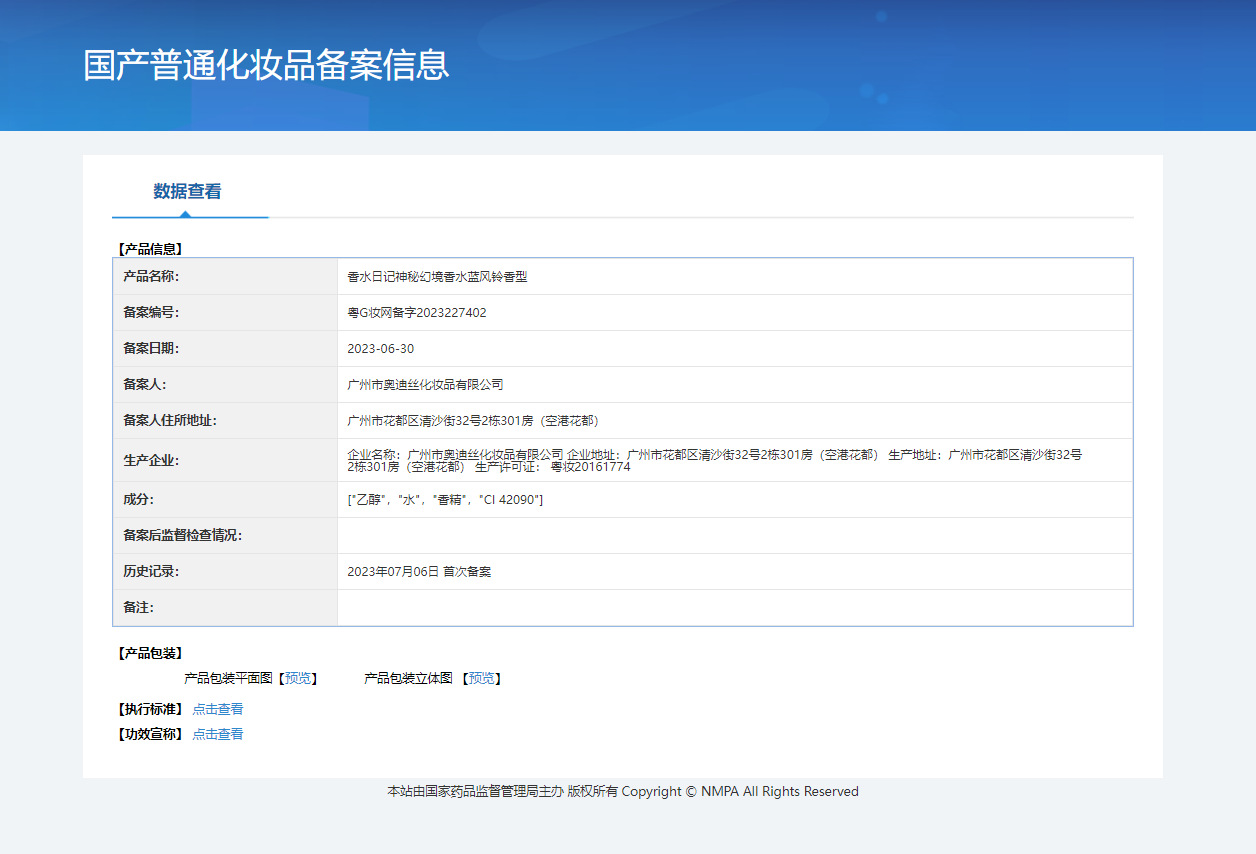Click the history record 2023年07月06日 首次备案
This screenshot has height=854, width=1256.
(419, 572)
